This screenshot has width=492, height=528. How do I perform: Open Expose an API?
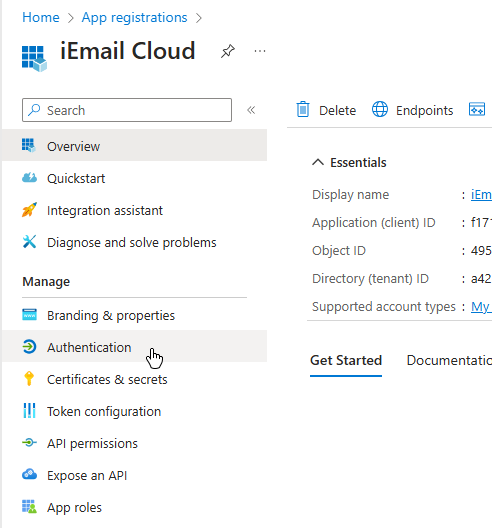134,475
